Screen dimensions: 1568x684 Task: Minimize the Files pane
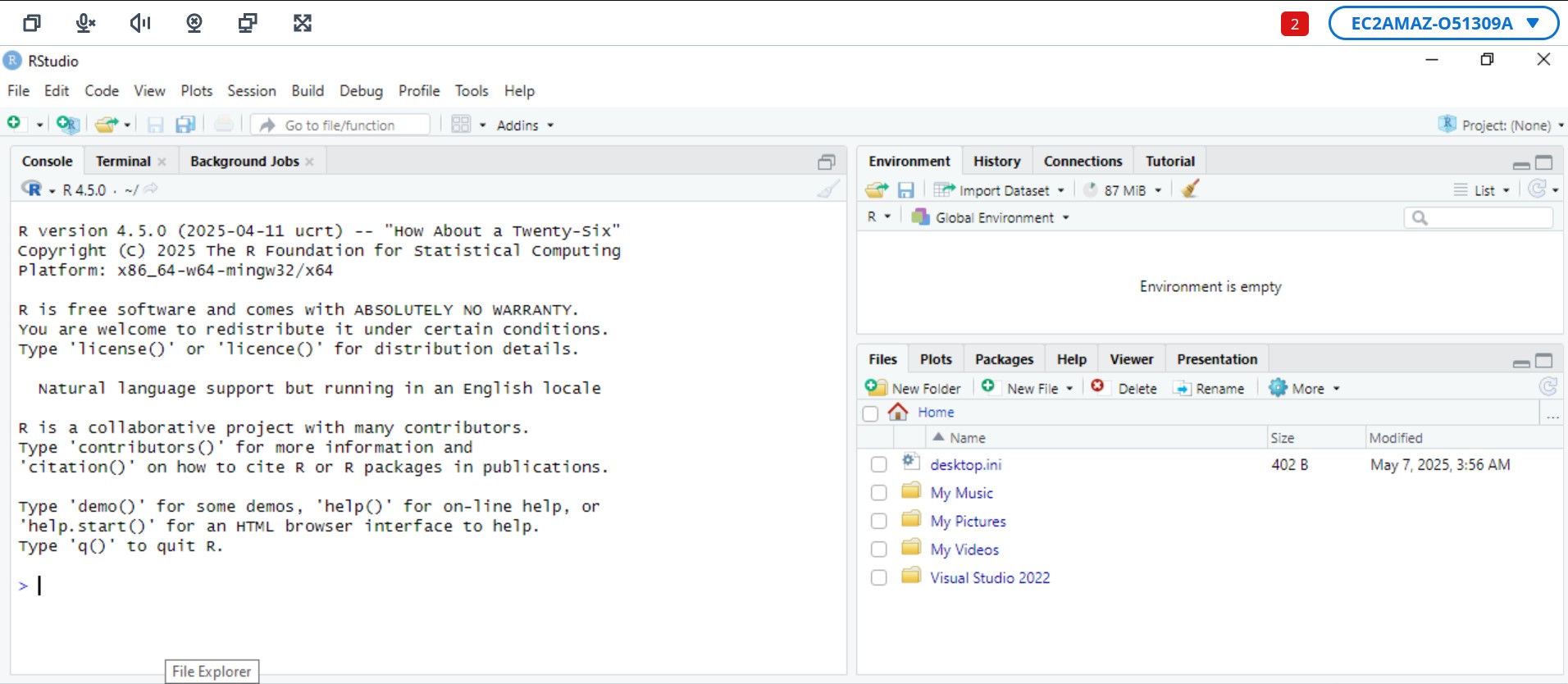coord(1521,362)
